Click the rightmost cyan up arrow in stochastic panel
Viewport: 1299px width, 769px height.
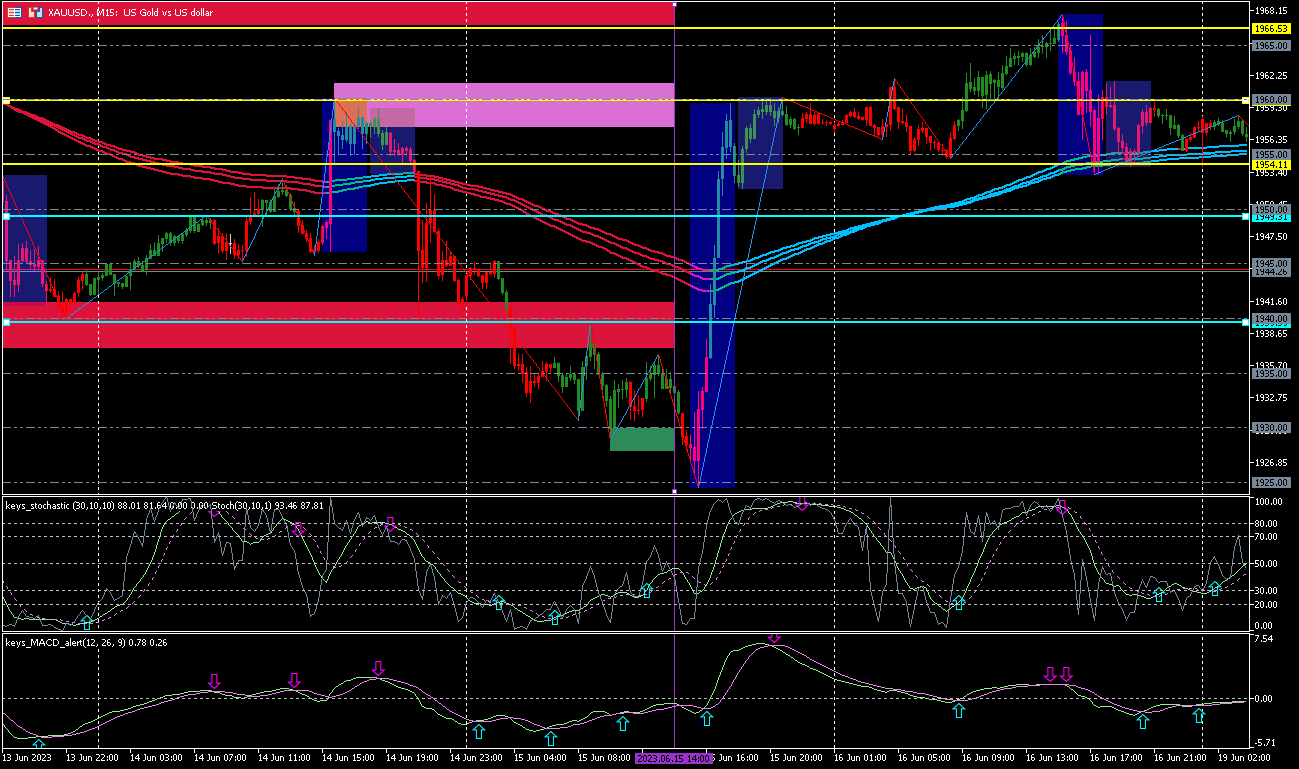(1215, 589)
